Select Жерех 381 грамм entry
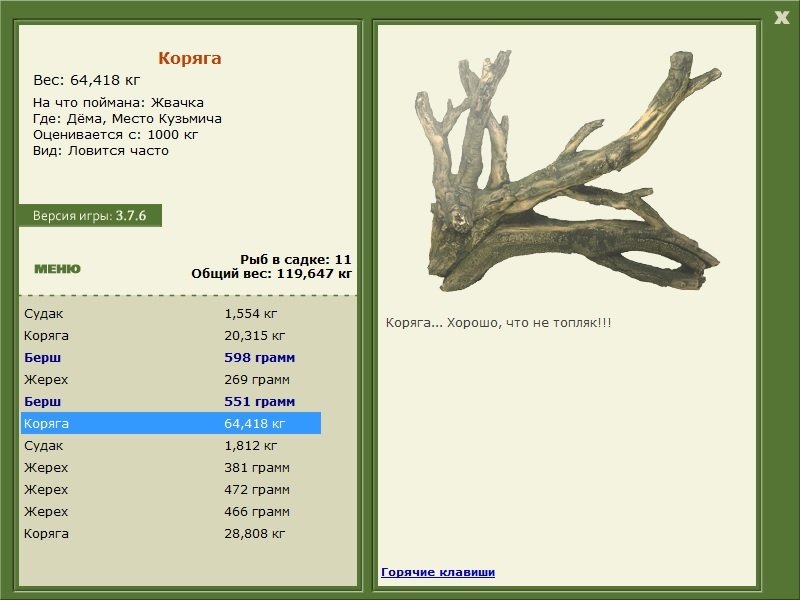 [x=171, y=467]
